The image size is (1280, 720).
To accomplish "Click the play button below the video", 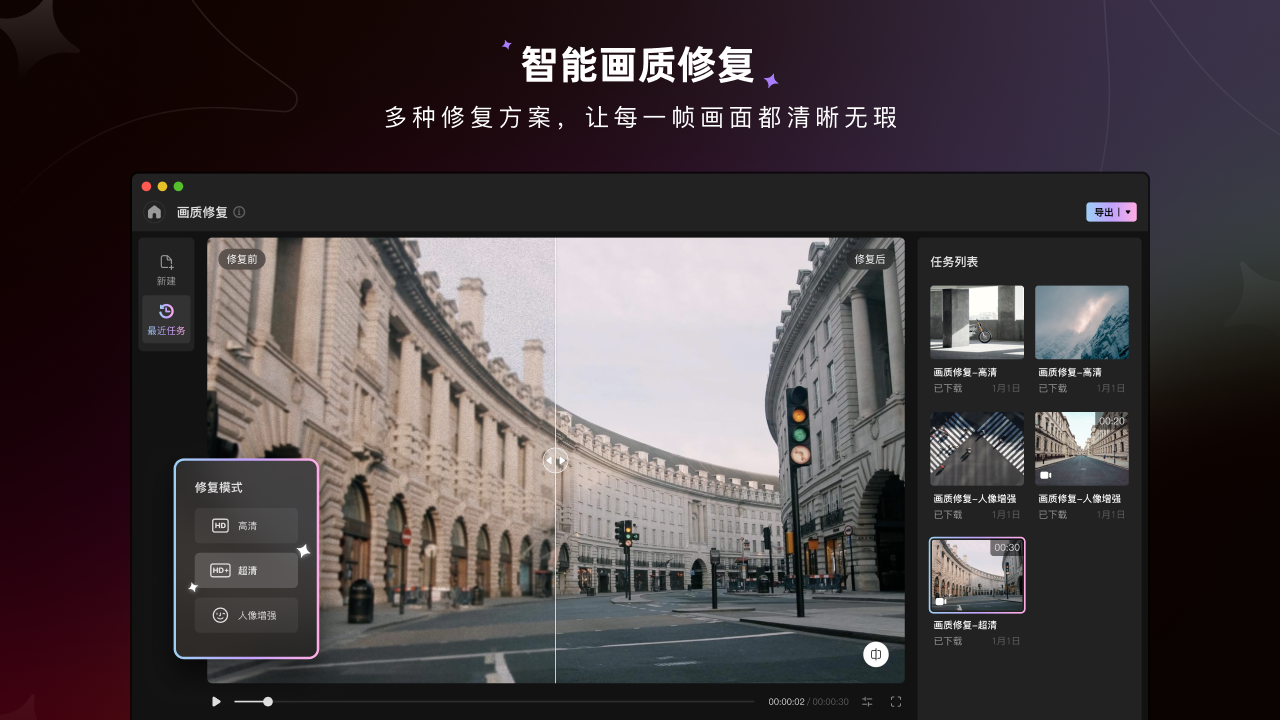I will 216,702.
